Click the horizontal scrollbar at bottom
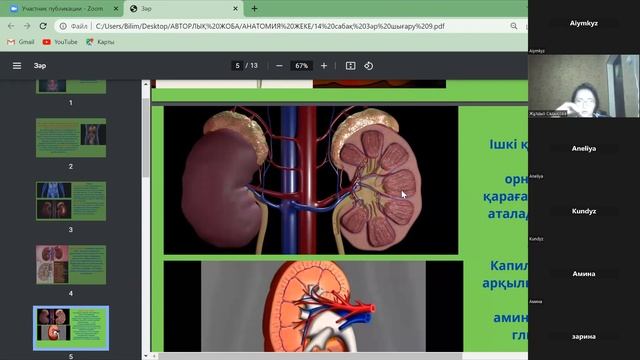 click(310, 356)
